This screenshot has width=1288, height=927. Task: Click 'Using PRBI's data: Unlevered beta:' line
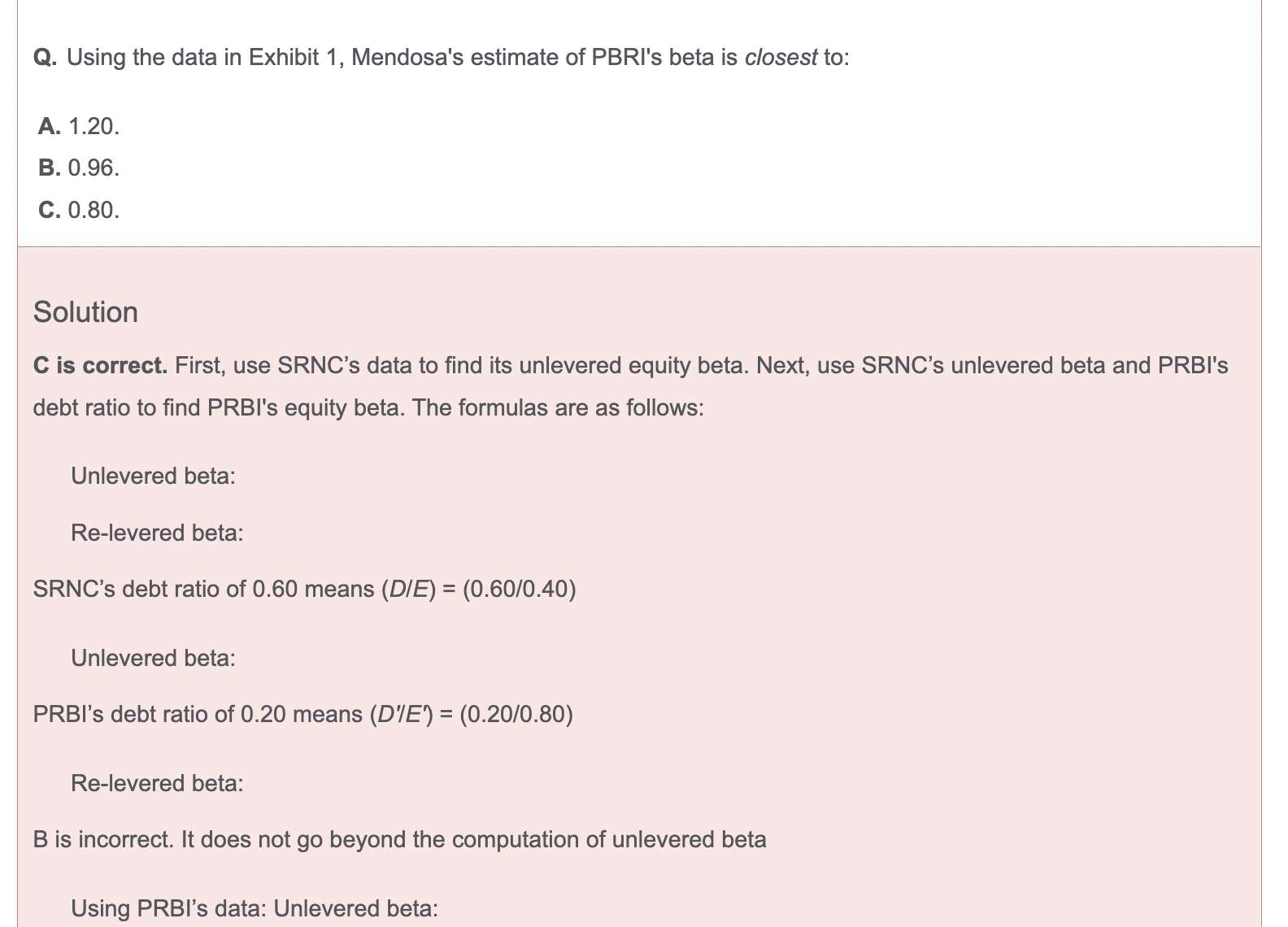point(255,908)
